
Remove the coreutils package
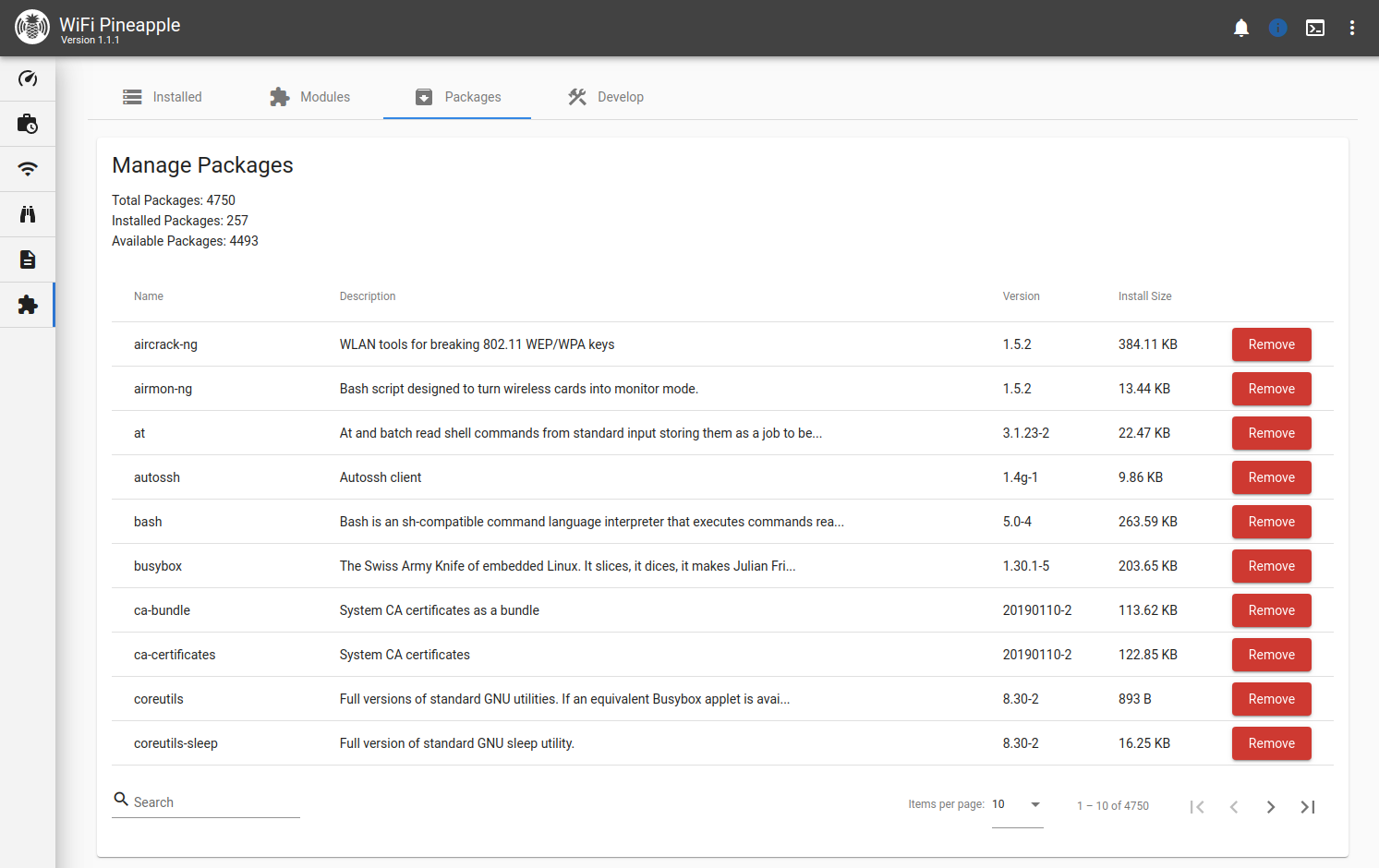1271,699
